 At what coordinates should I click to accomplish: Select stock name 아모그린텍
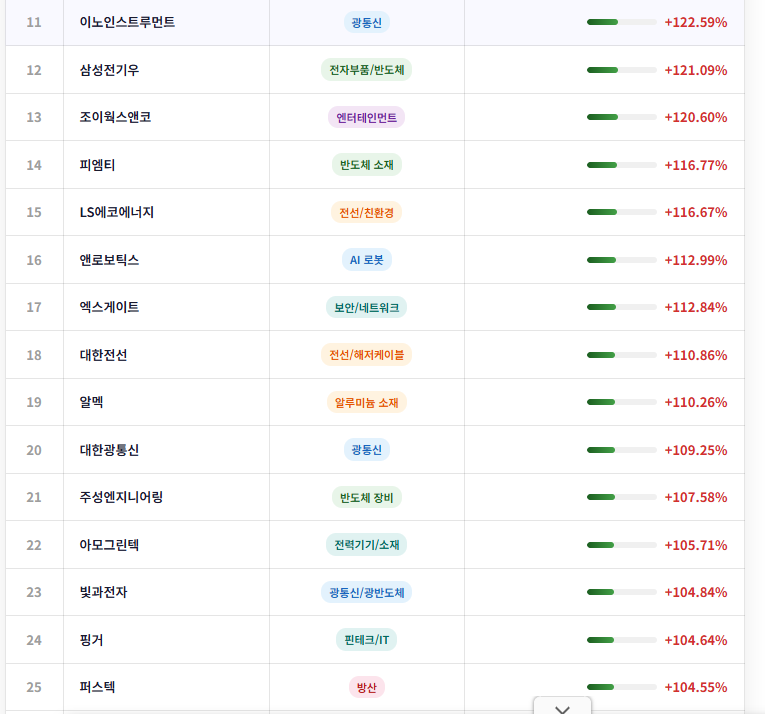pyautogui.click(x=109, y=545)
